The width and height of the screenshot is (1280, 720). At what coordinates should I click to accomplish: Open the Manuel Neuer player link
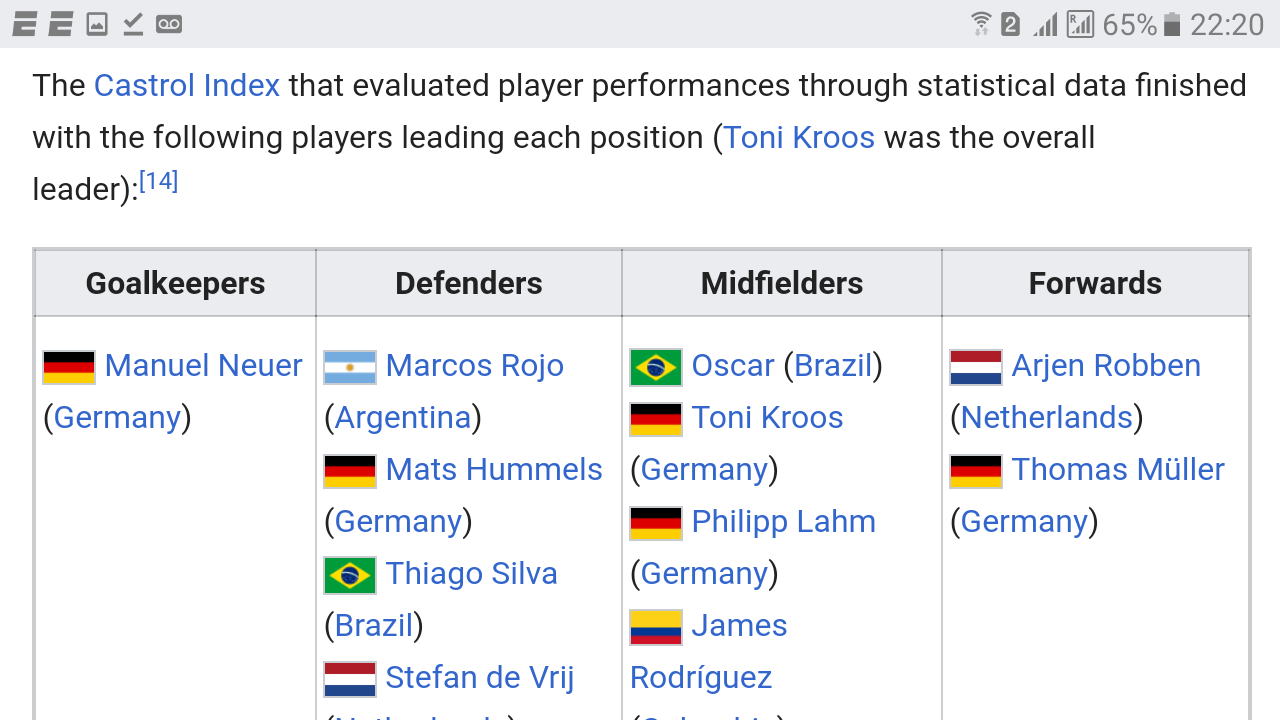click(203, 366)
